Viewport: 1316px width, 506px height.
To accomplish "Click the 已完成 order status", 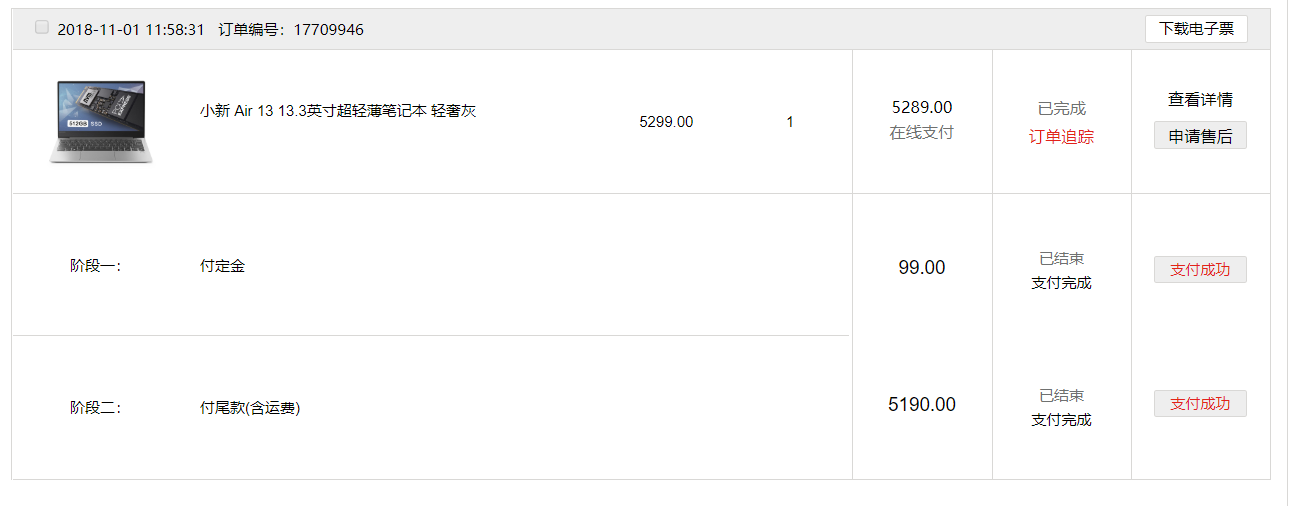I will 1061,108.
